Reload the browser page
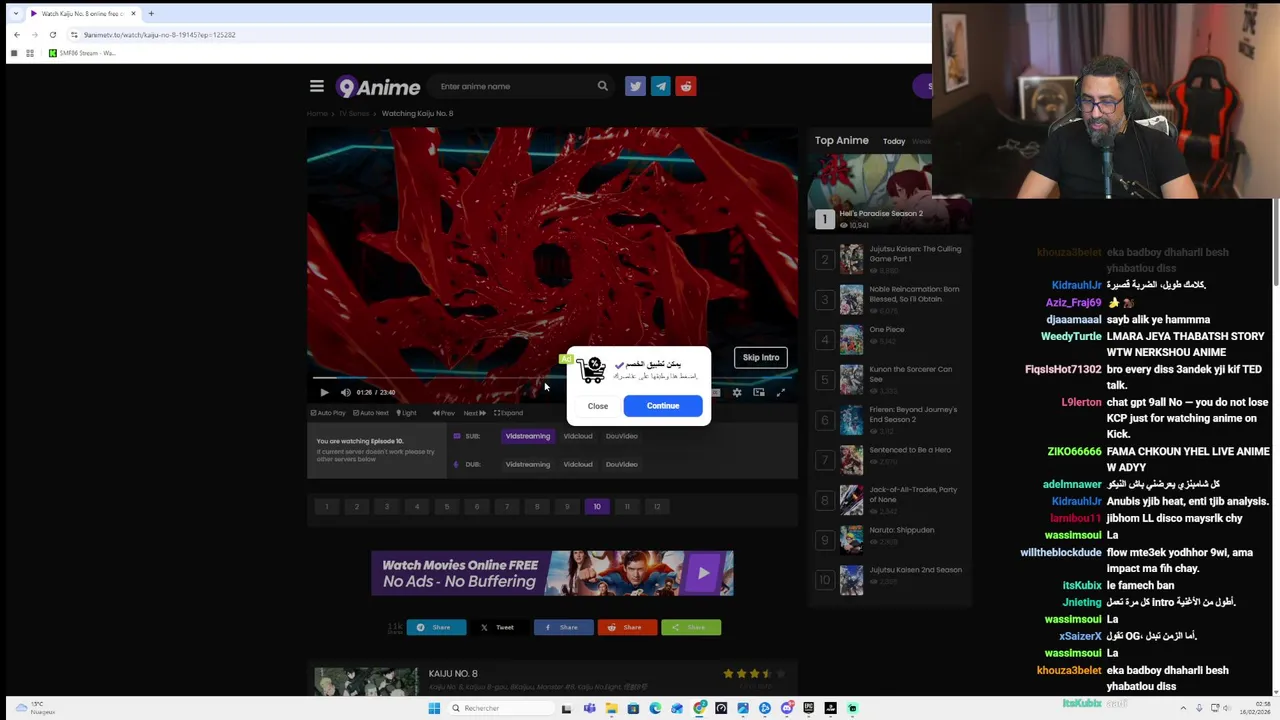1280x720 pixels. [53, 35]
